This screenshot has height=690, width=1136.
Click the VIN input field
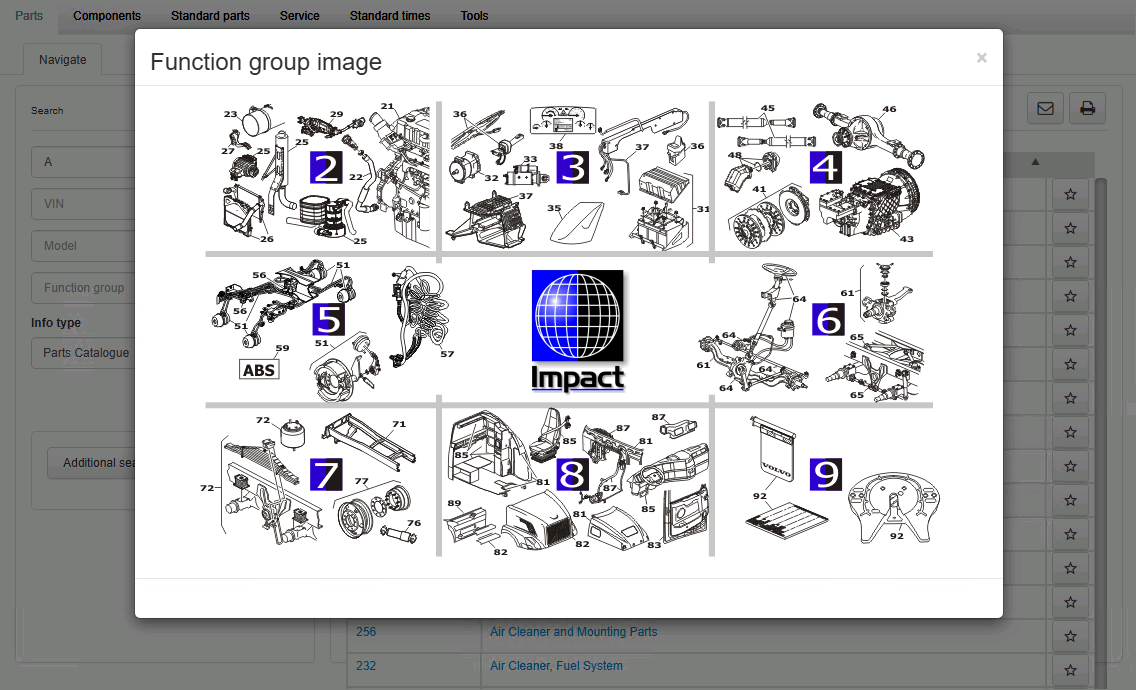[83, 204]
